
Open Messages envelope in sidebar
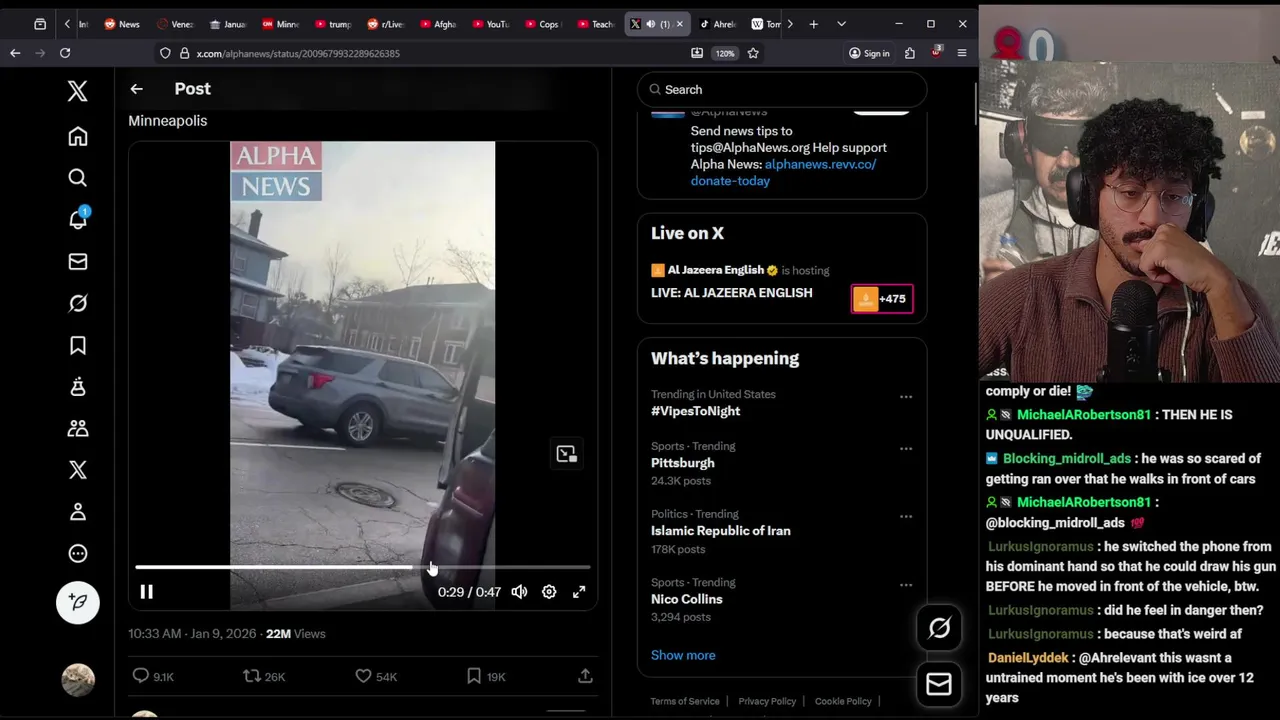pos(77,261)
